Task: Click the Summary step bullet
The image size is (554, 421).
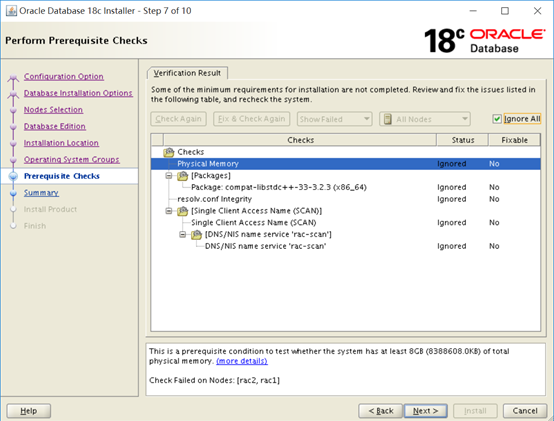Action: [x=13, y=193]
